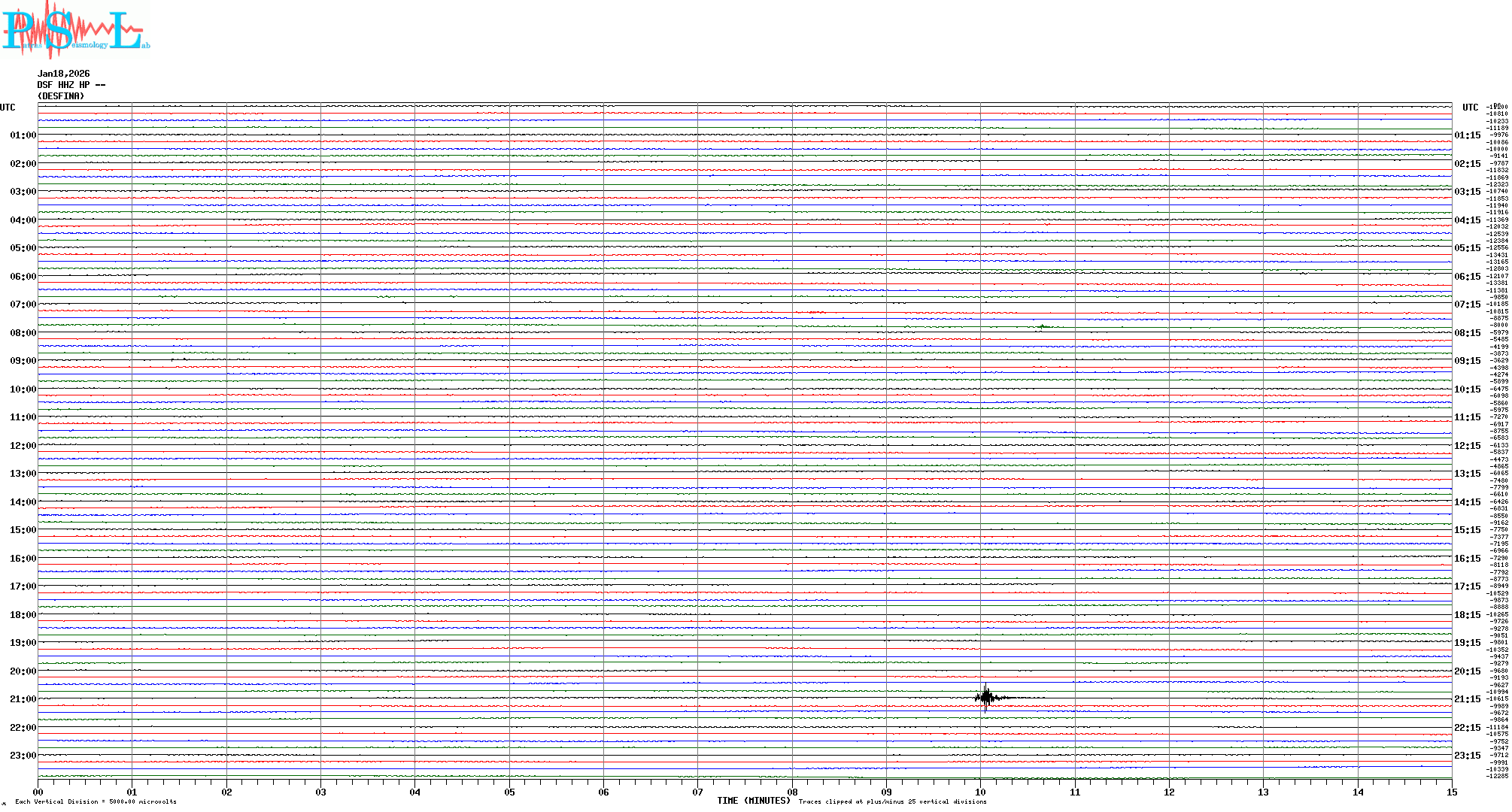Click the TIME (MINUTES) axis title

tap(753, 801)
